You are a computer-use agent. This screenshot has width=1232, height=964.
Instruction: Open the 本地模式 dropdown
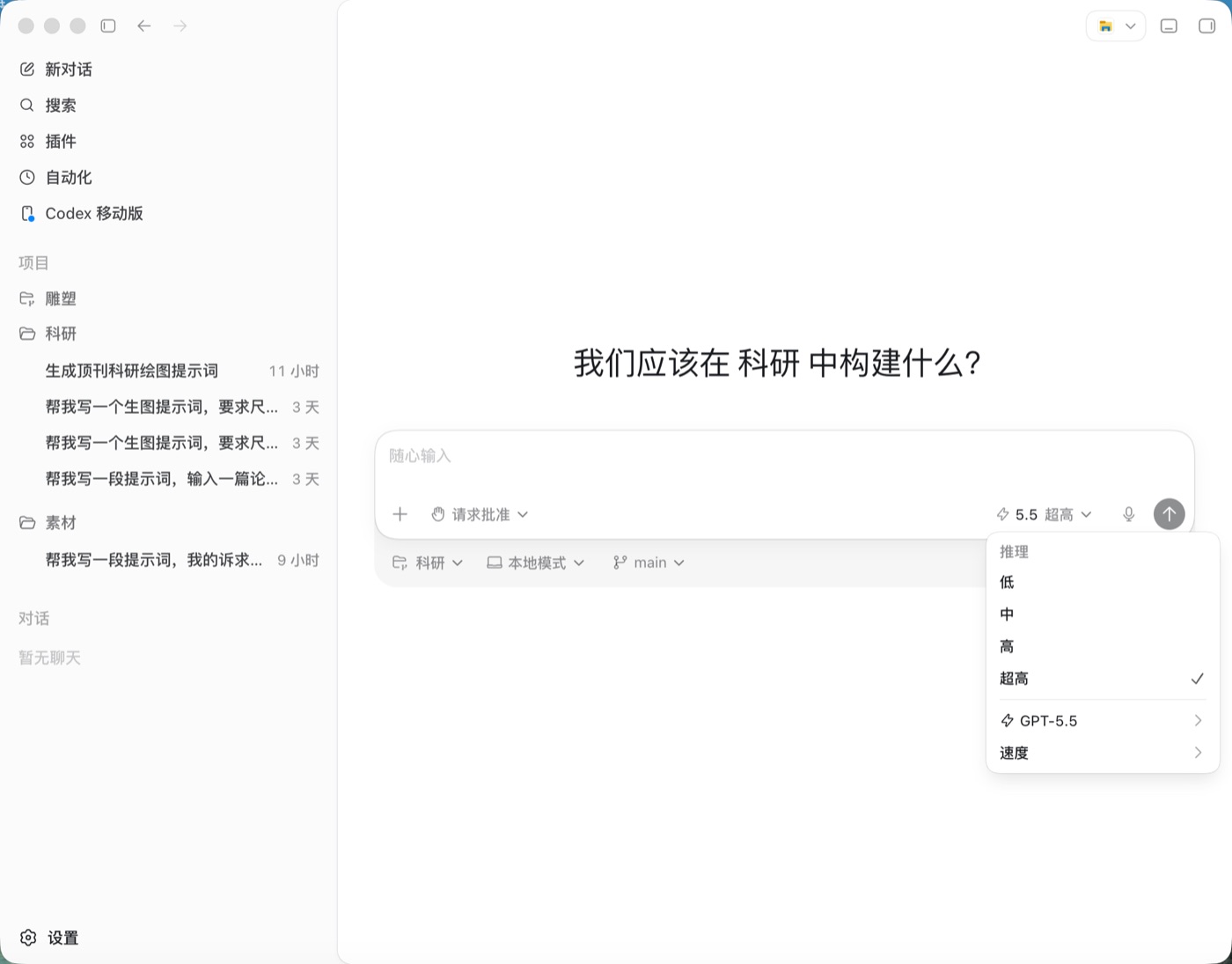(x=536, y=563)
